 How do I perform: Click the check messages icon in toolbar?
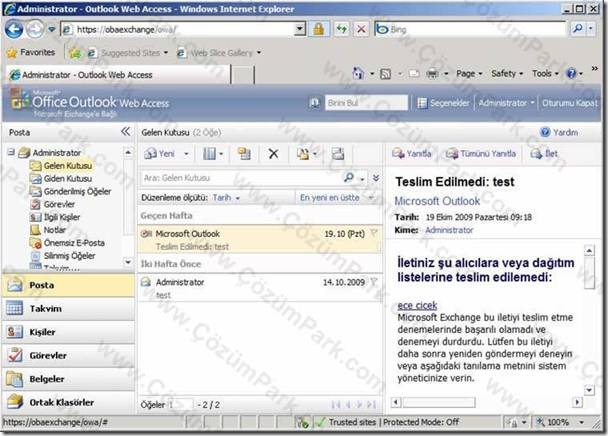click(338, 154)
